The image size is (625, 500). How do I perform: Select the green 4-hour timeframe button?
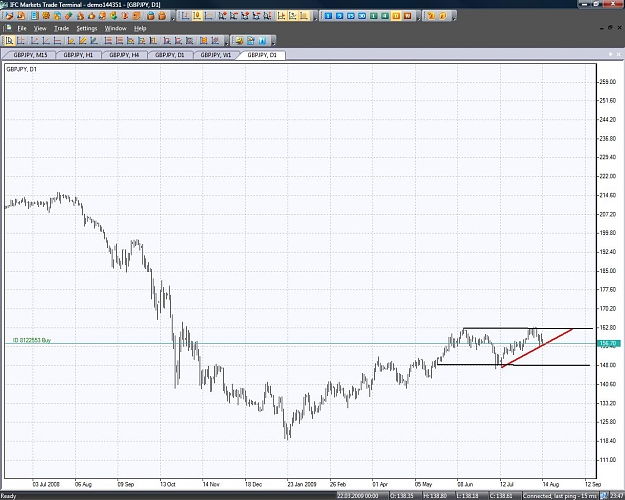385,16
